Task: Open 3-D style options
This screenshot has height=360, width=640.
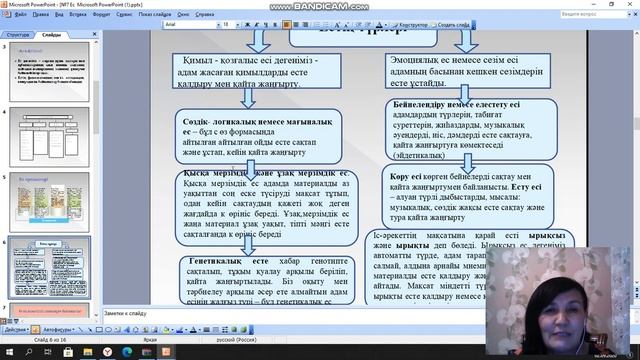Action: (x=243, y=329)
